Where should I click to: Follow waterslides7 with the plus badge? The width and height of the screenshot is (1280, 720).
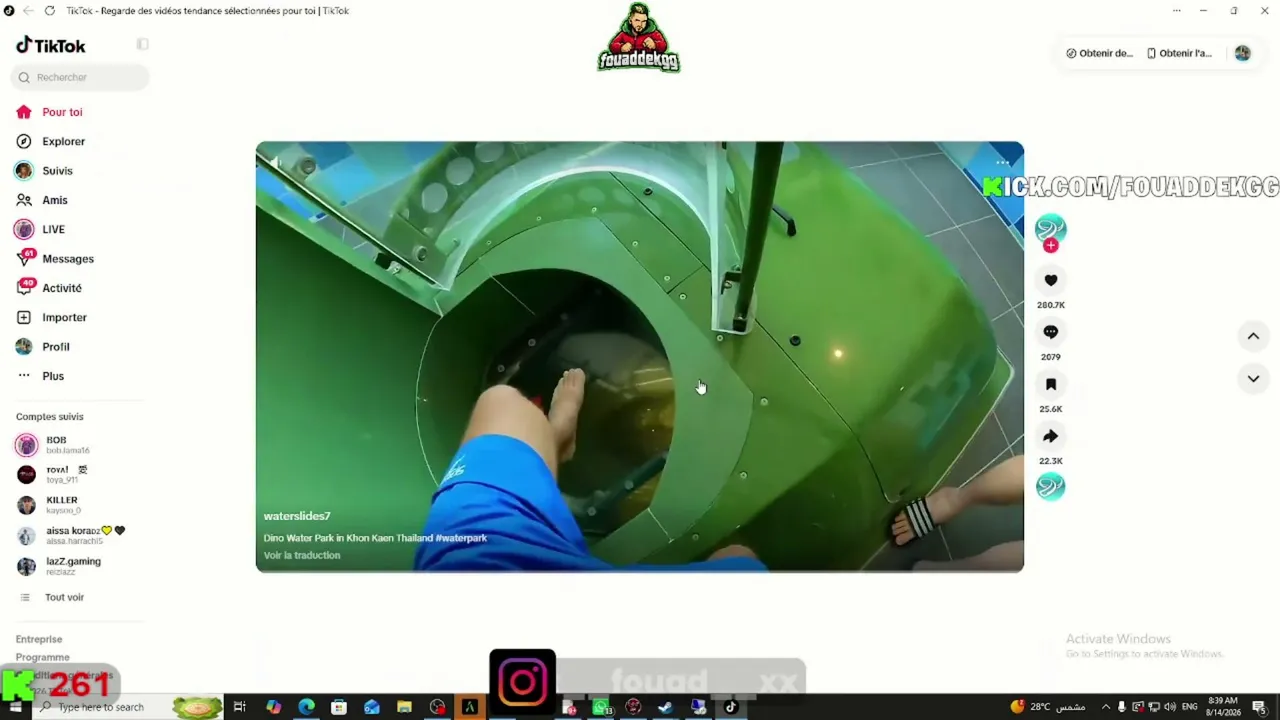tap(1050, 246)
